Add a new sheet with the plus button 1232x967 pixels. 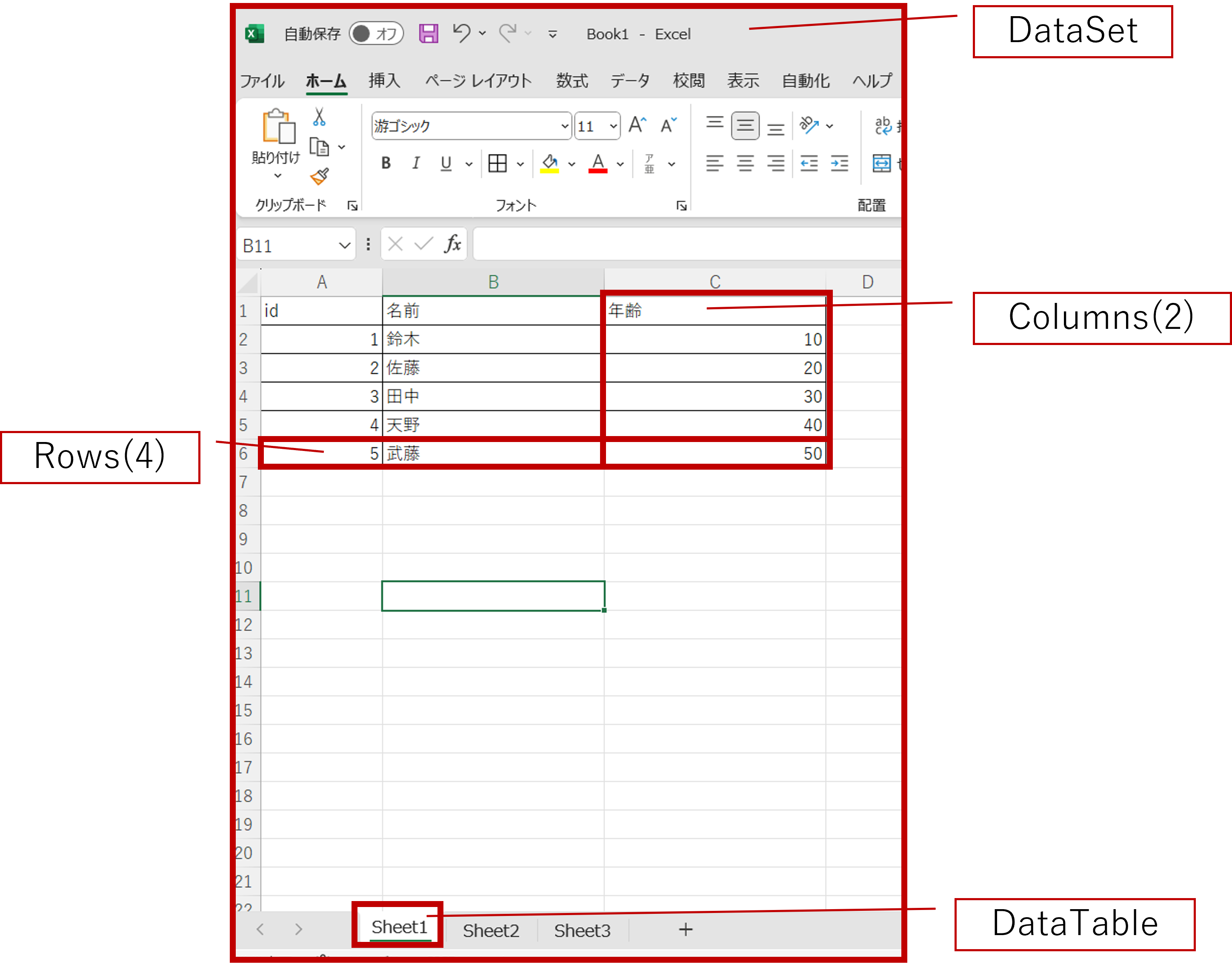(x=685, y=929)
